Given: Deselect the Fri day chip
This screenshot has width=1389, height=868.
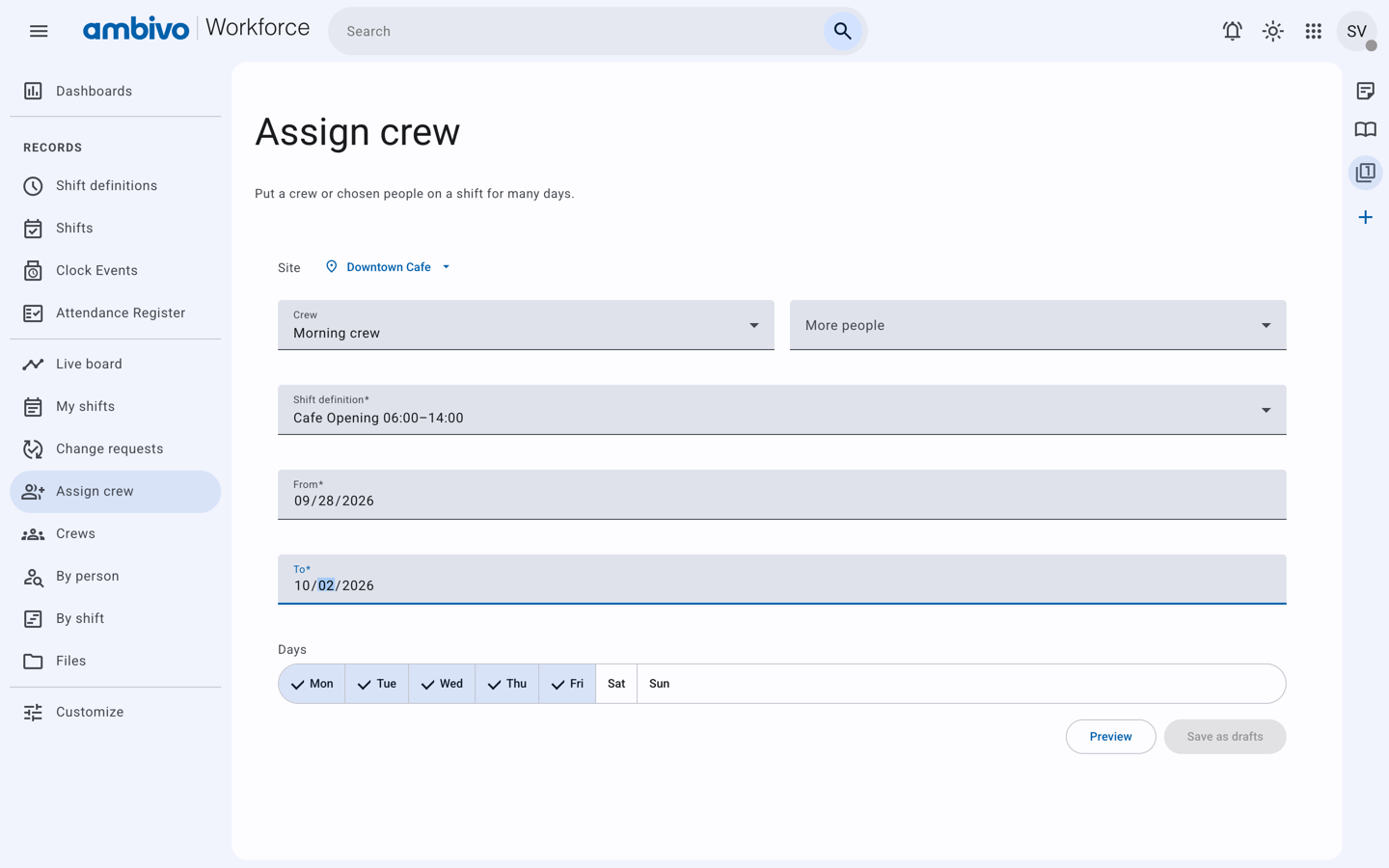Looking at the screenshot, I should click(x=567, y=684).
